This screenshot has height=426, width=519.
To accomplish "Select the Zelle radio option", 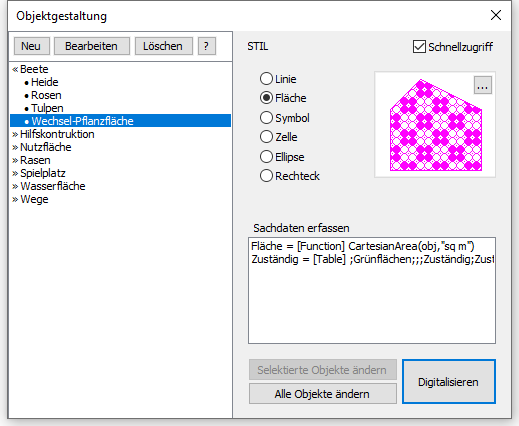I will pyautogui.click(x=266, y=137).
